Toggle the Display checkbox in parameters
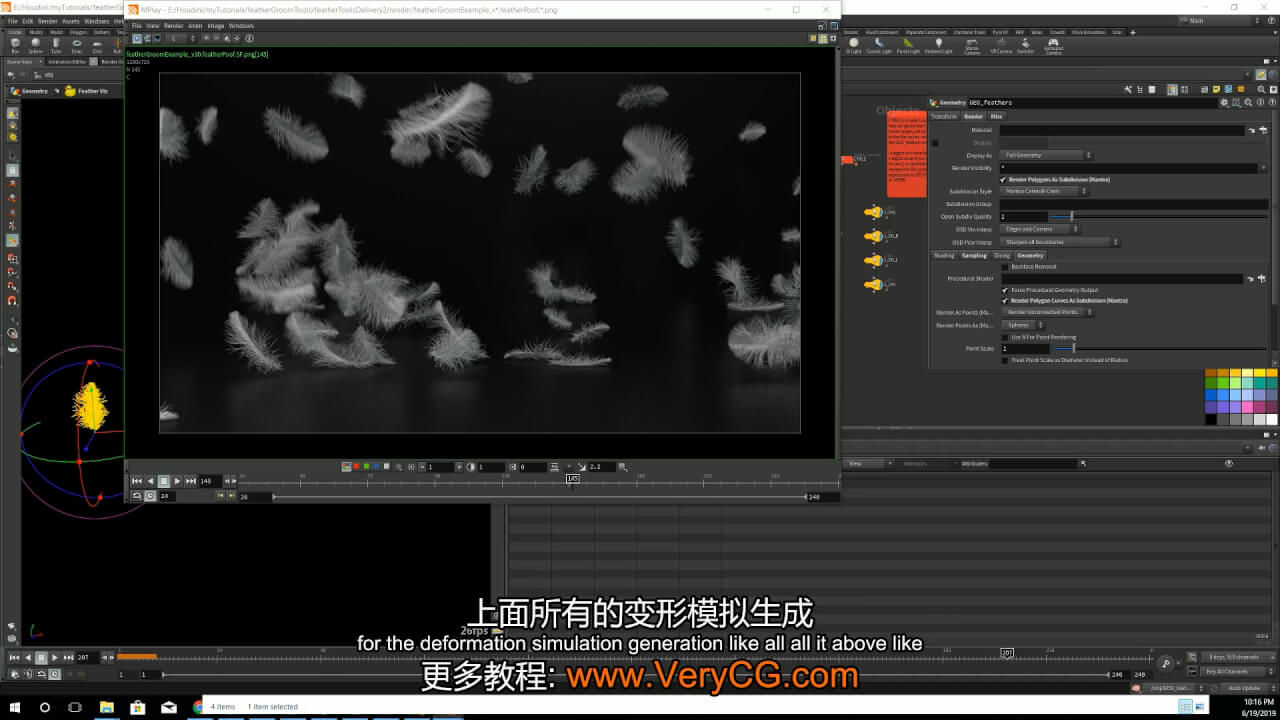This screenshot has height=720, width=1280. pos(935,143)
